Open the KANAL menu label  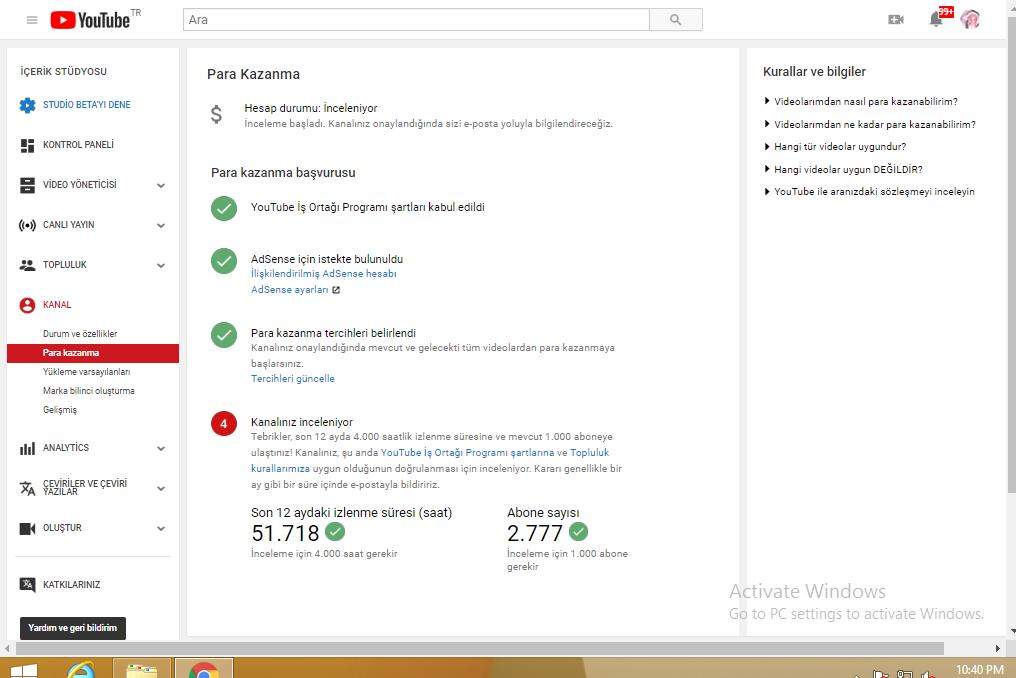pyautogui.click(x=57, y=305)
